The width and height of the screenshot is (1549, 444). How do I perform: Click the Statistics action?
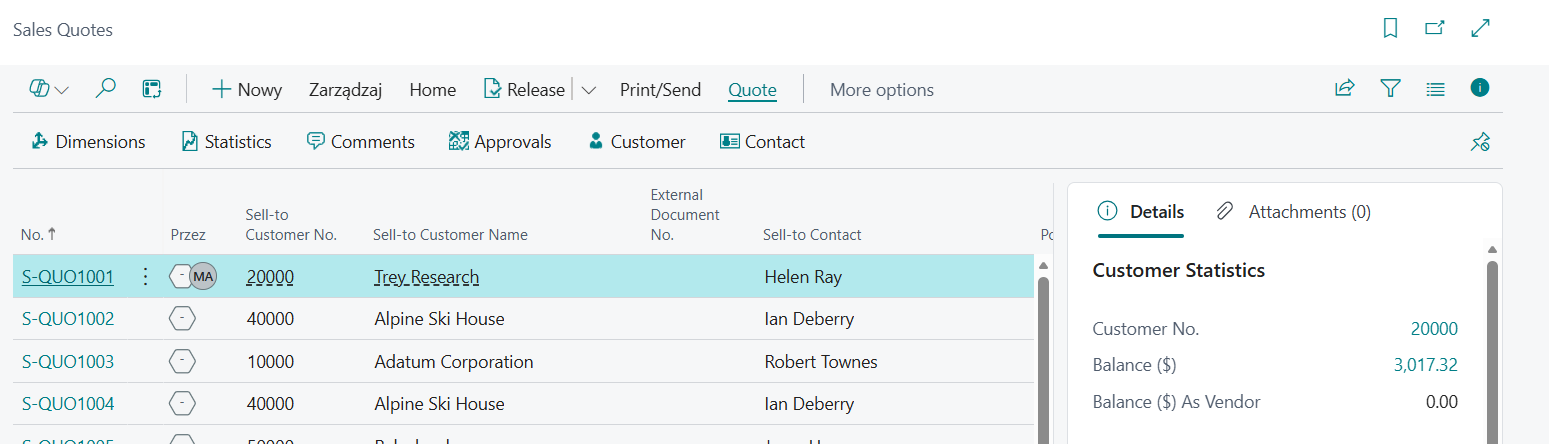click(x=227, y=142)
